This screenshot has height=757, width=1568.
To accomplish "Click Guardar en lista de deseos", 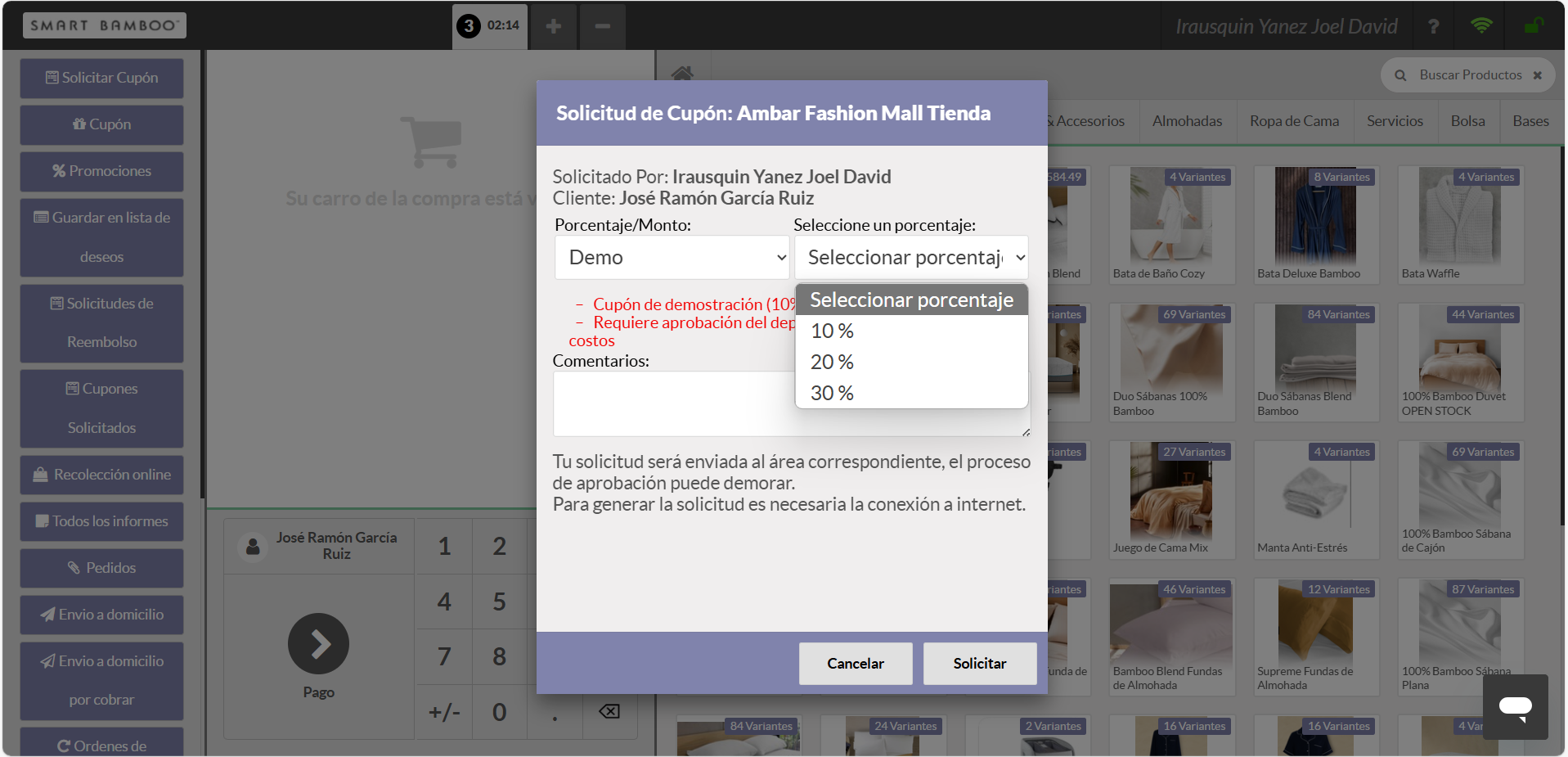I will (101, 237).
